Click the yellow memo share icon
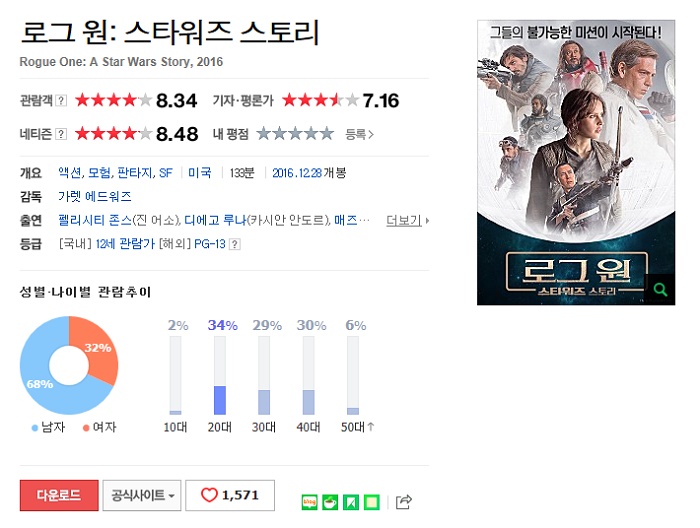 coord(372,502)
